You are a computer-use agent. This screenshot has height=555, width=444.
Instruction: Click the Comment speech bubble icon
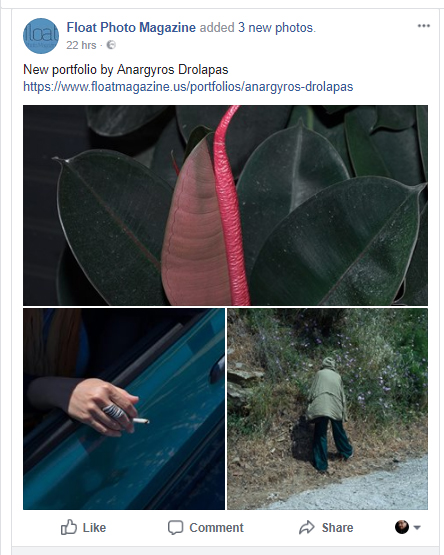(x=175, y=527)
